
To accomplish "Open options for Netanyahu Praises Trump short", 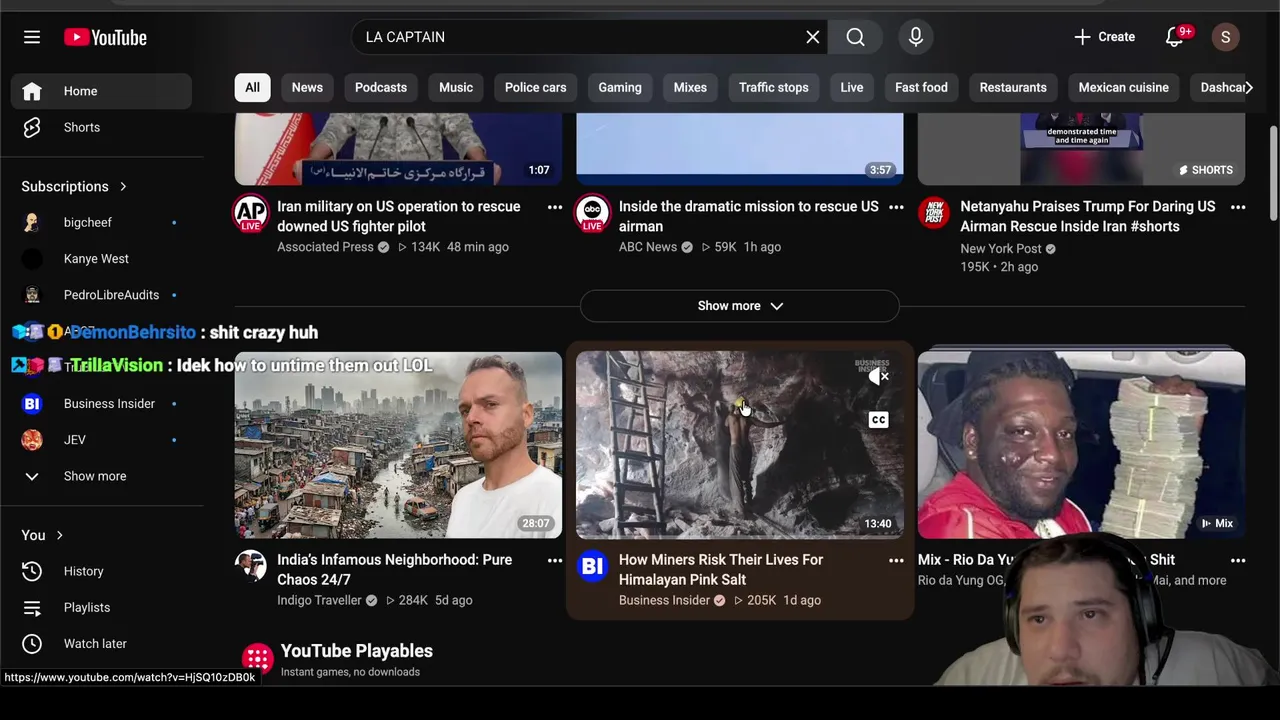I will (1238, 207).
